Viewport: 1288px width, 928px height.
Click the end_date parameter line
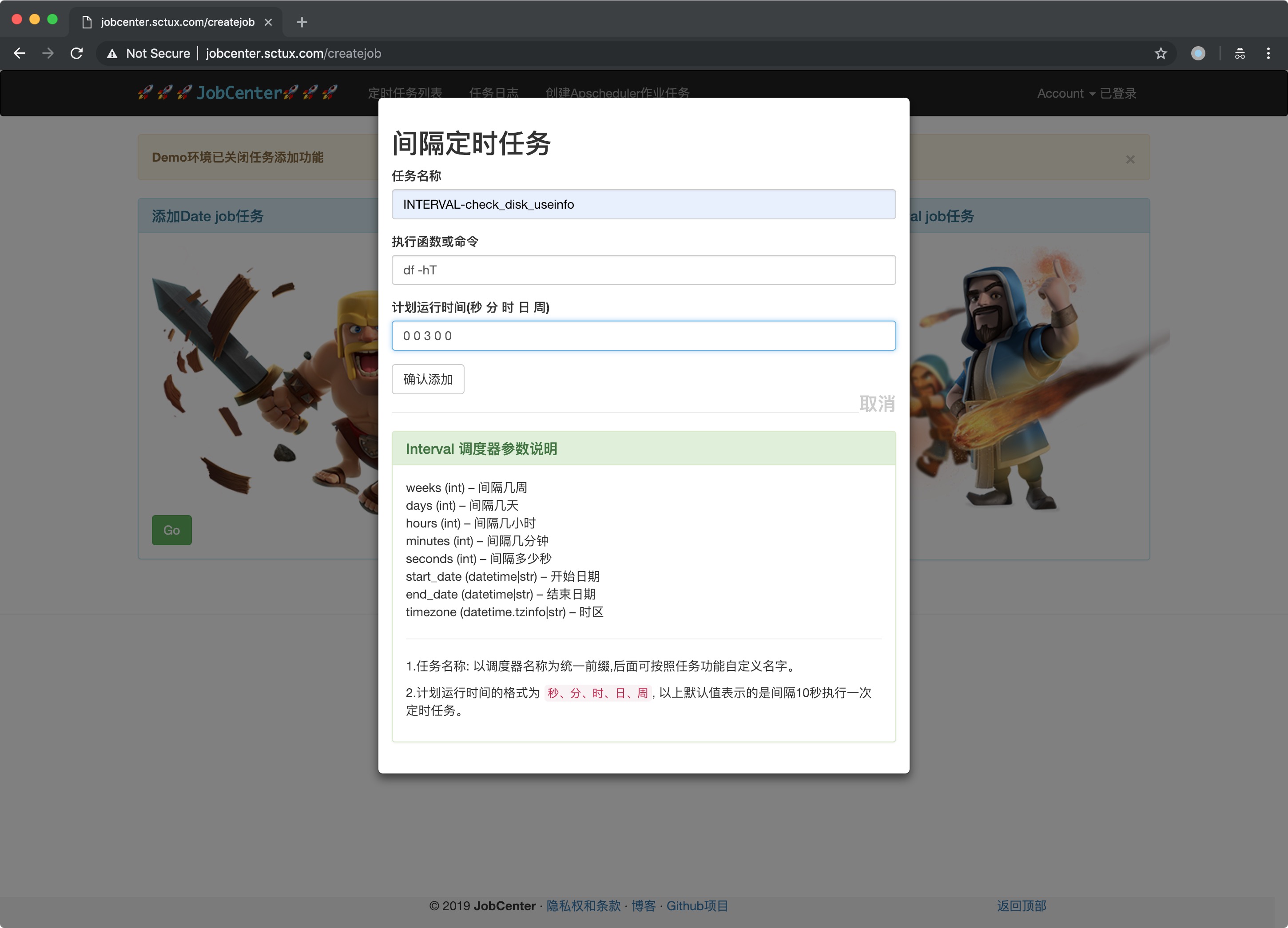pos(501,594)
